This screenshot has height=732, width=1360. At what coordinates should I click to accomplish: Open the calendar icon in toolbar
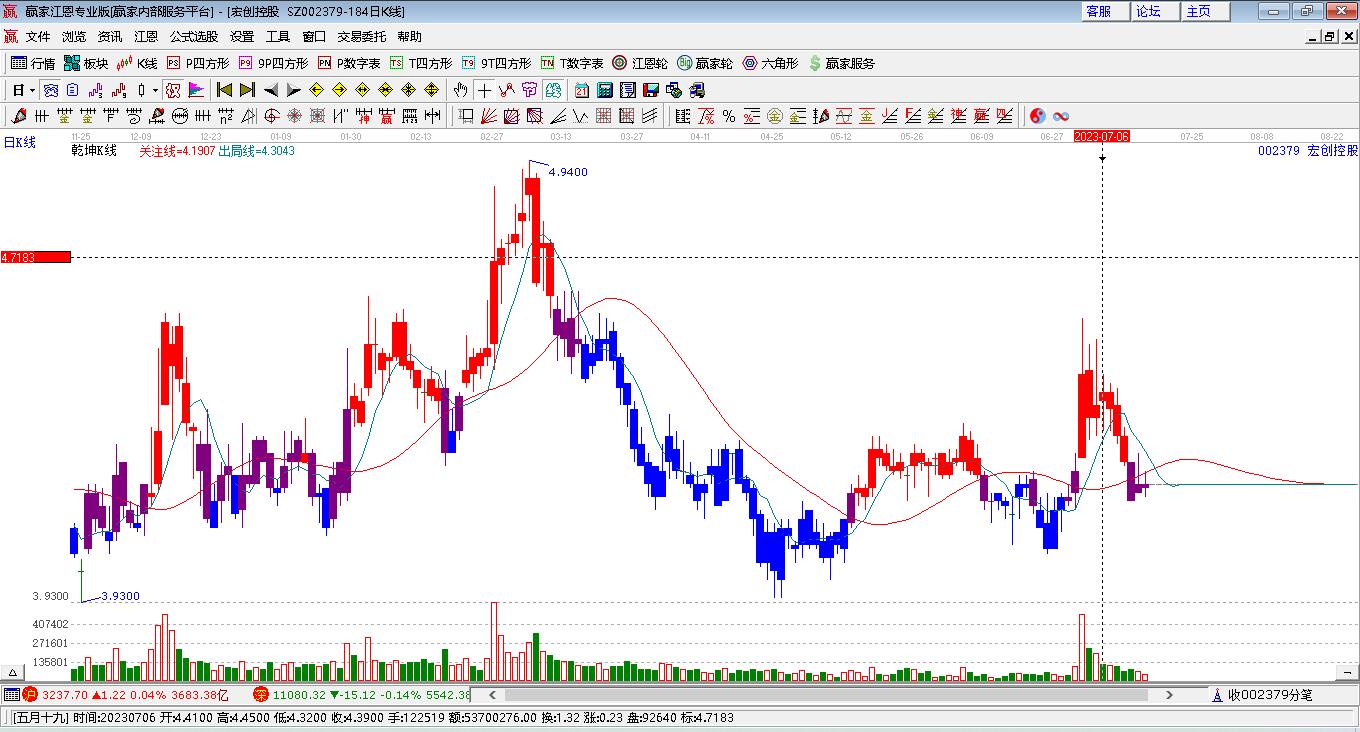click(581, 90)
